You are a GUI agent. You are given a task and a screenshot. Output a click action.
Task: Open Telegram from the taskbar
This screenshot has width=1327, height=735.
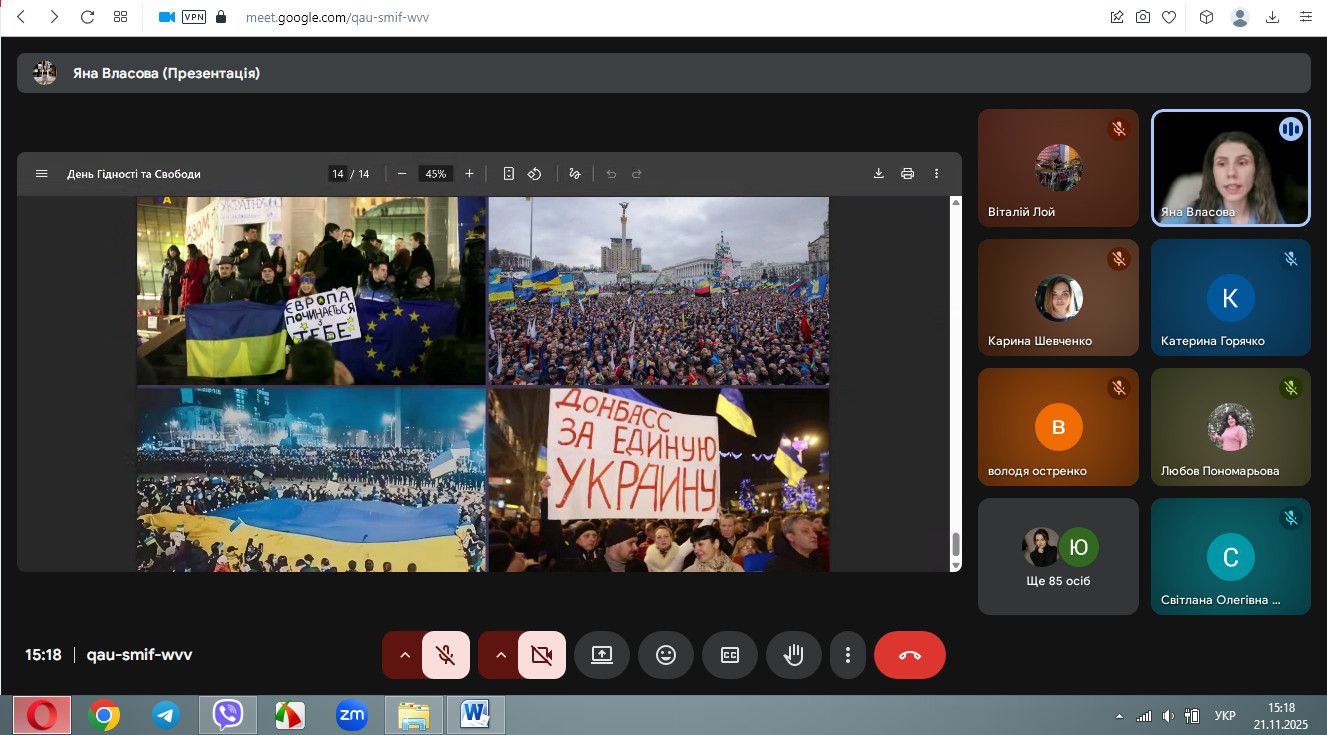pyautogui.click(x=166, y=715)
